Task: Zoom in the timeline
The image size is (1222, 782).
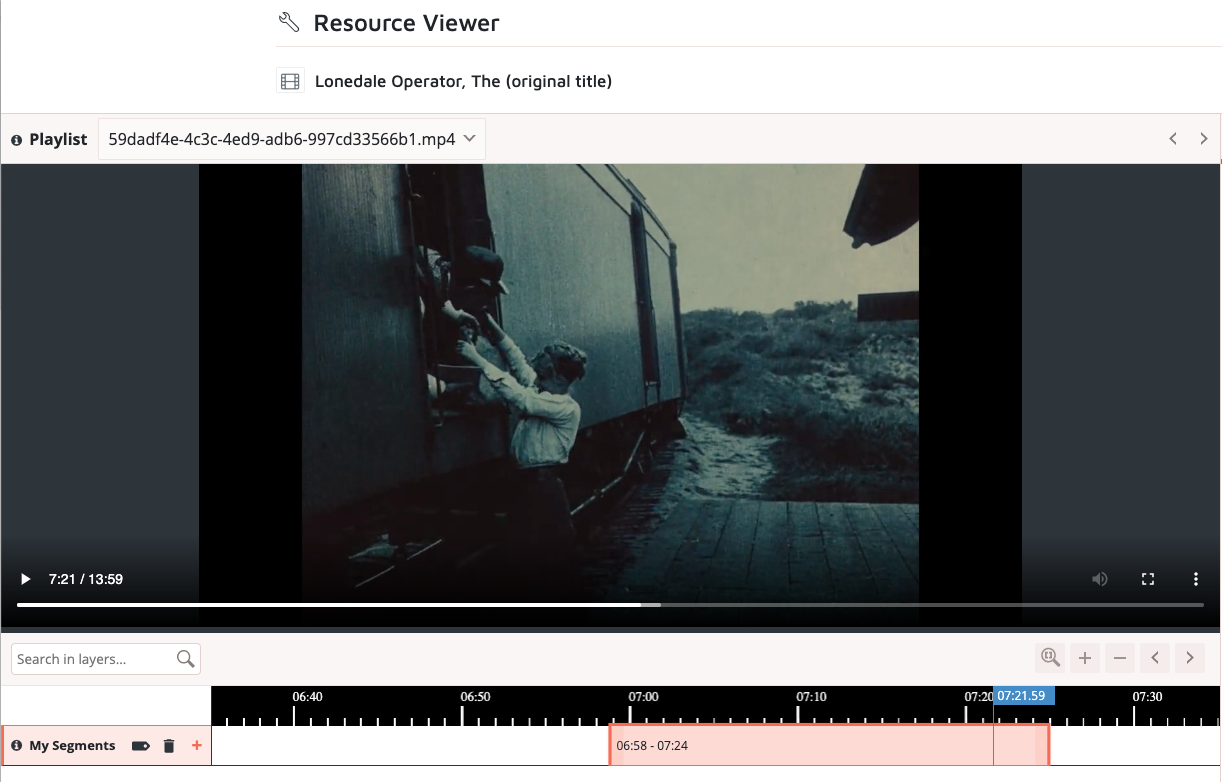Action: point(1085,658)
